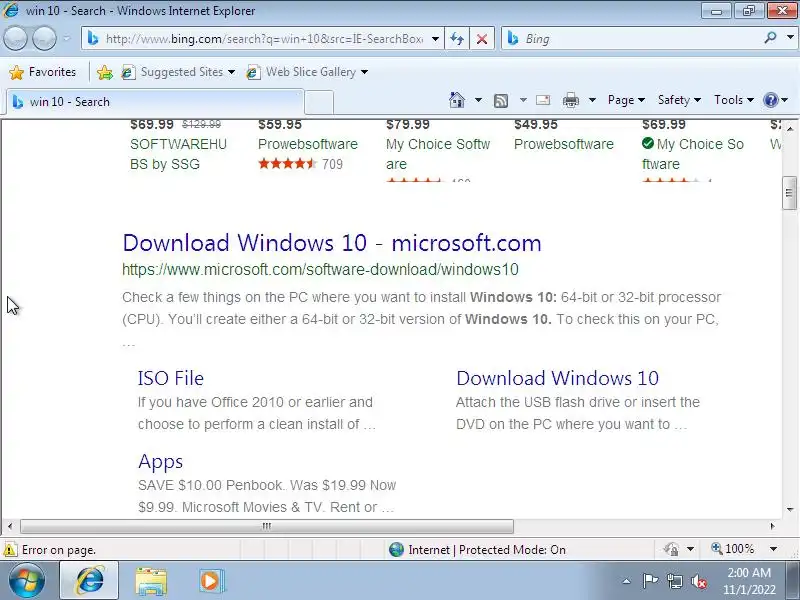
Task: Click the microsoft.com software-download URL text
Action: point(320,269)
